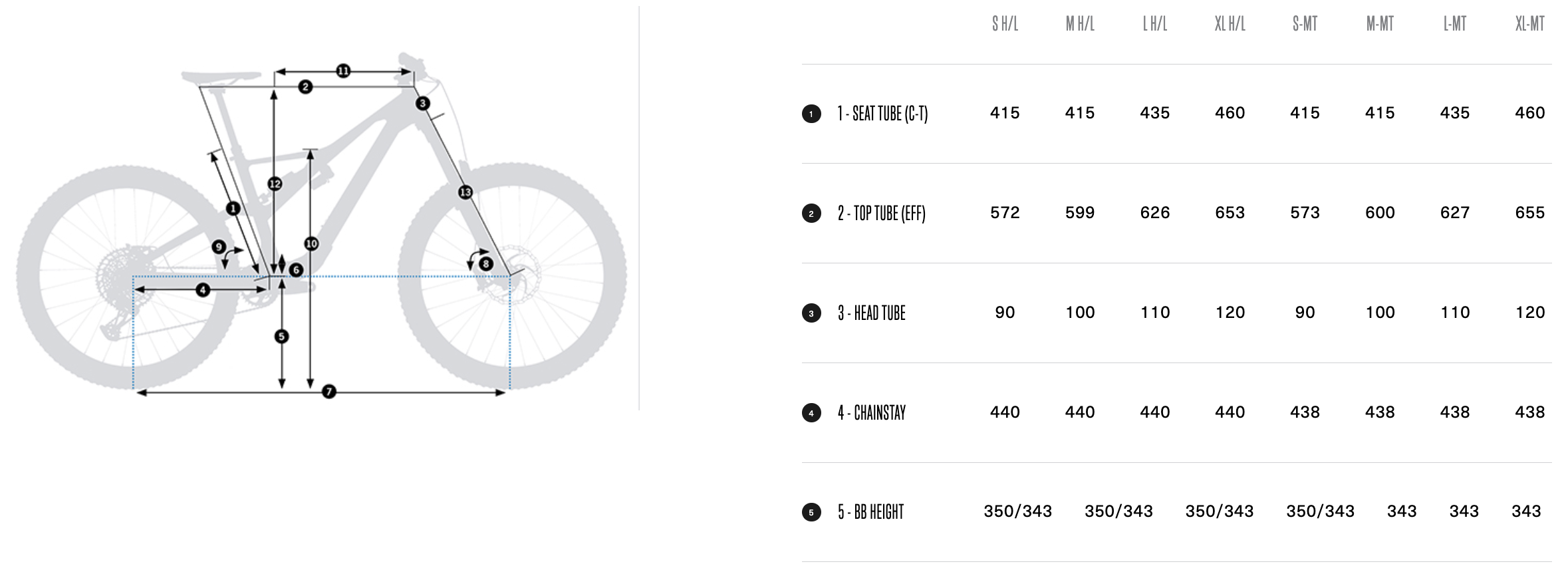Click marker 2 on the diagram's top tube line
Screen dimensions: 1568x576
[x=305, y=86]
